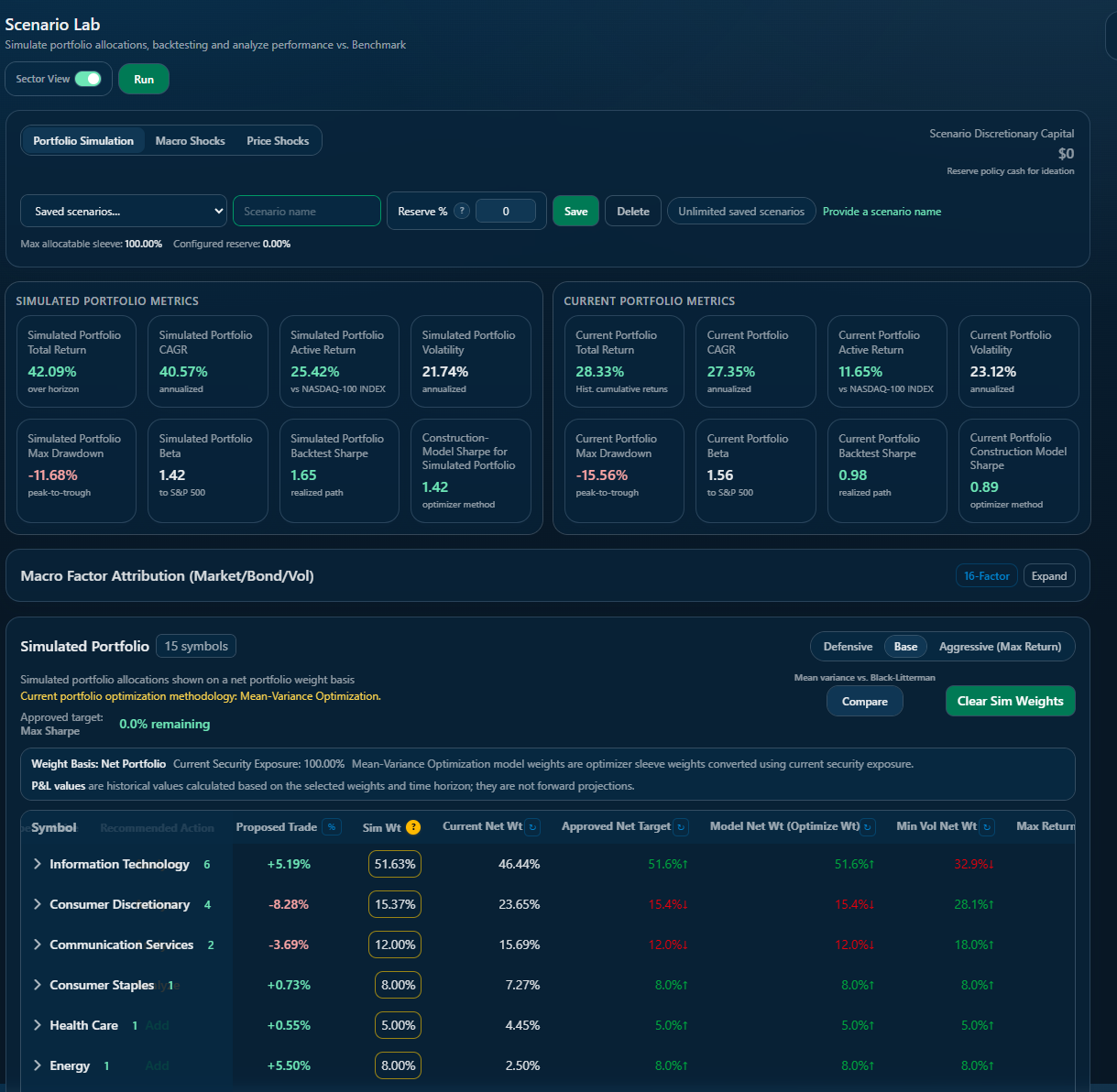Image resolution: width=1117 pixels, height=1092 pixels.
Task: Expand the Consumer Staples sector row
Action: click(38, 985)
